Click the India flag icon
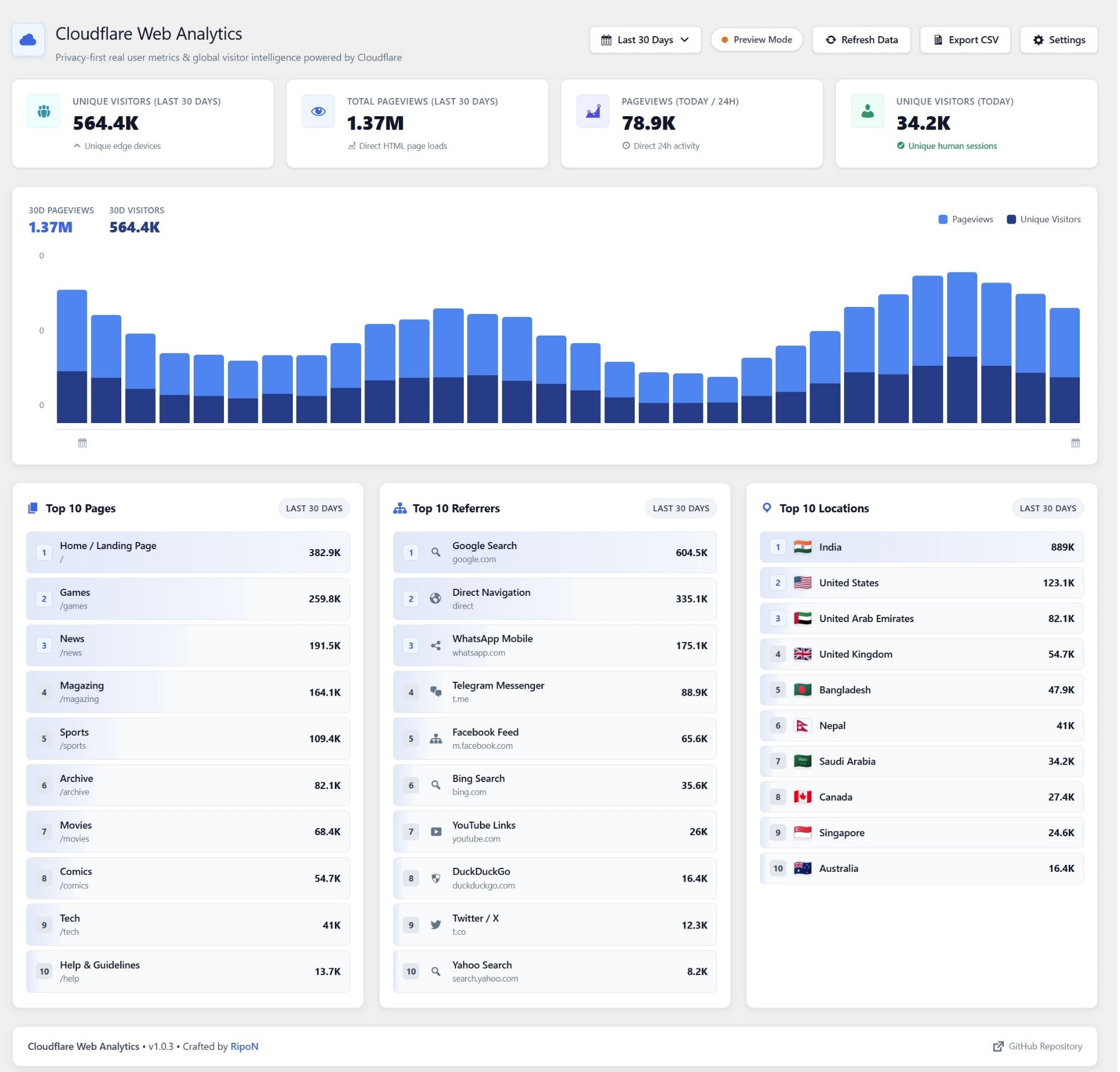 click(x=803, y=547)
